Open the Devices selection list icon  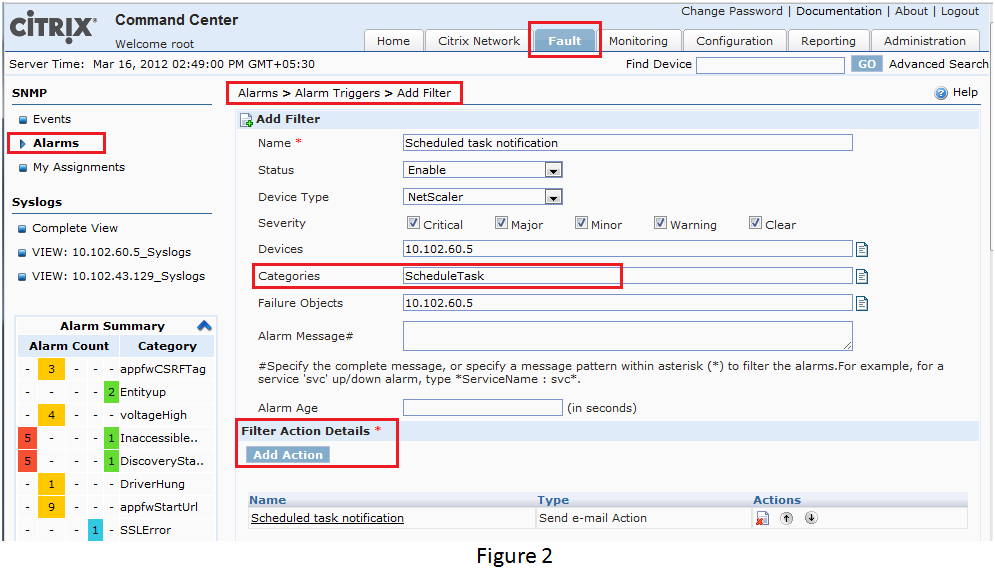(862, 249)
